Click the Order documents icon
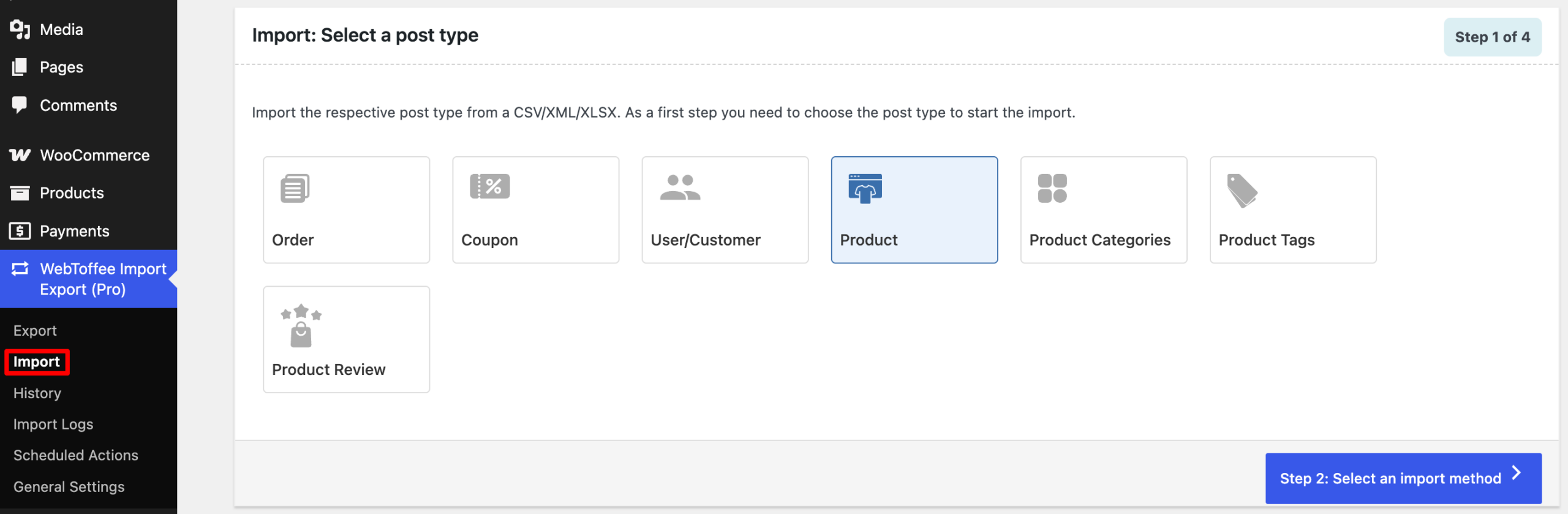The height and width of the screenshot is (514, 1568). click(x=295, y=188)
